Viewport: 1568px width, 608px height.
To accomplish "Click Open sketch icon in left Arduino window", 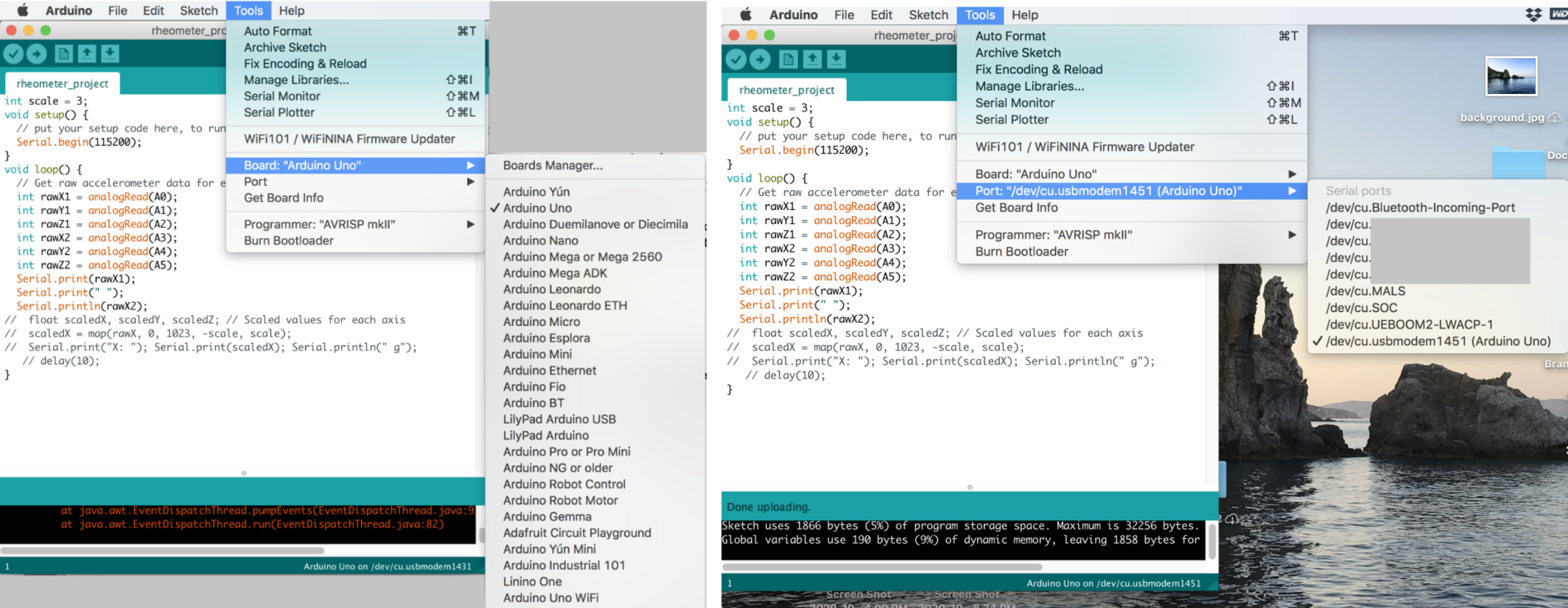I will (x=87, y=54).
